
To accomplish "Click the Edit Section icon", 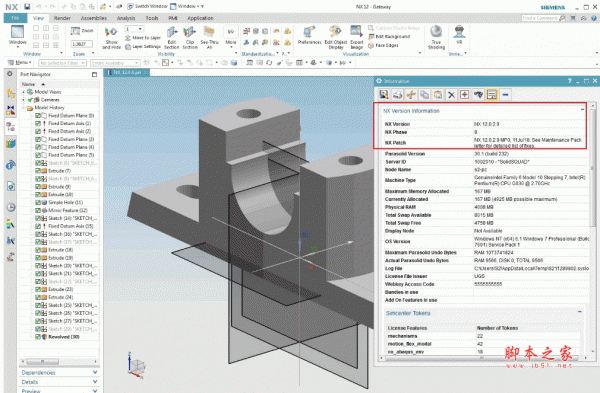I will (x=171, y=38).
